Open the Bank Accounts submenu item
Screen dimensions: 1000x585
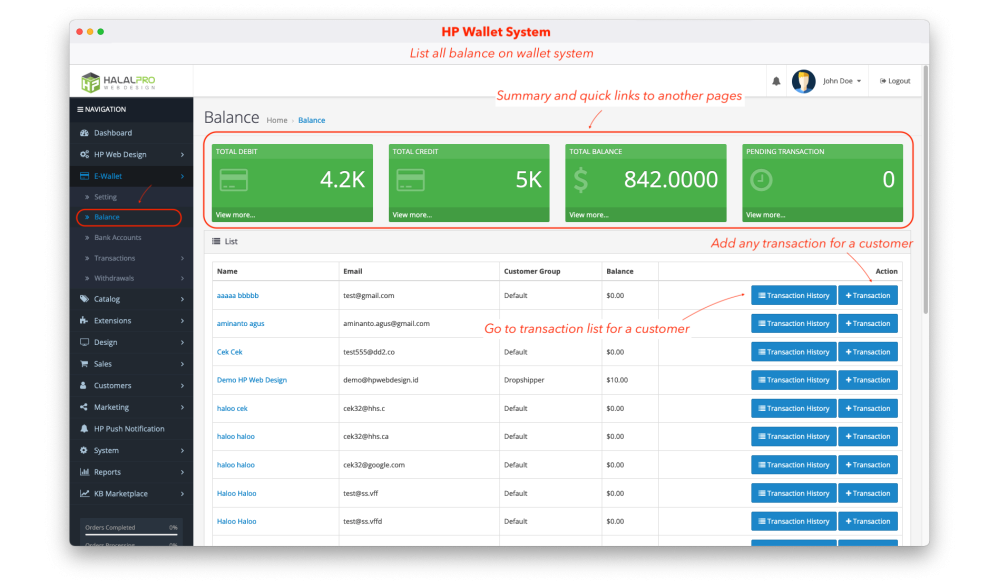coord(118,238)
